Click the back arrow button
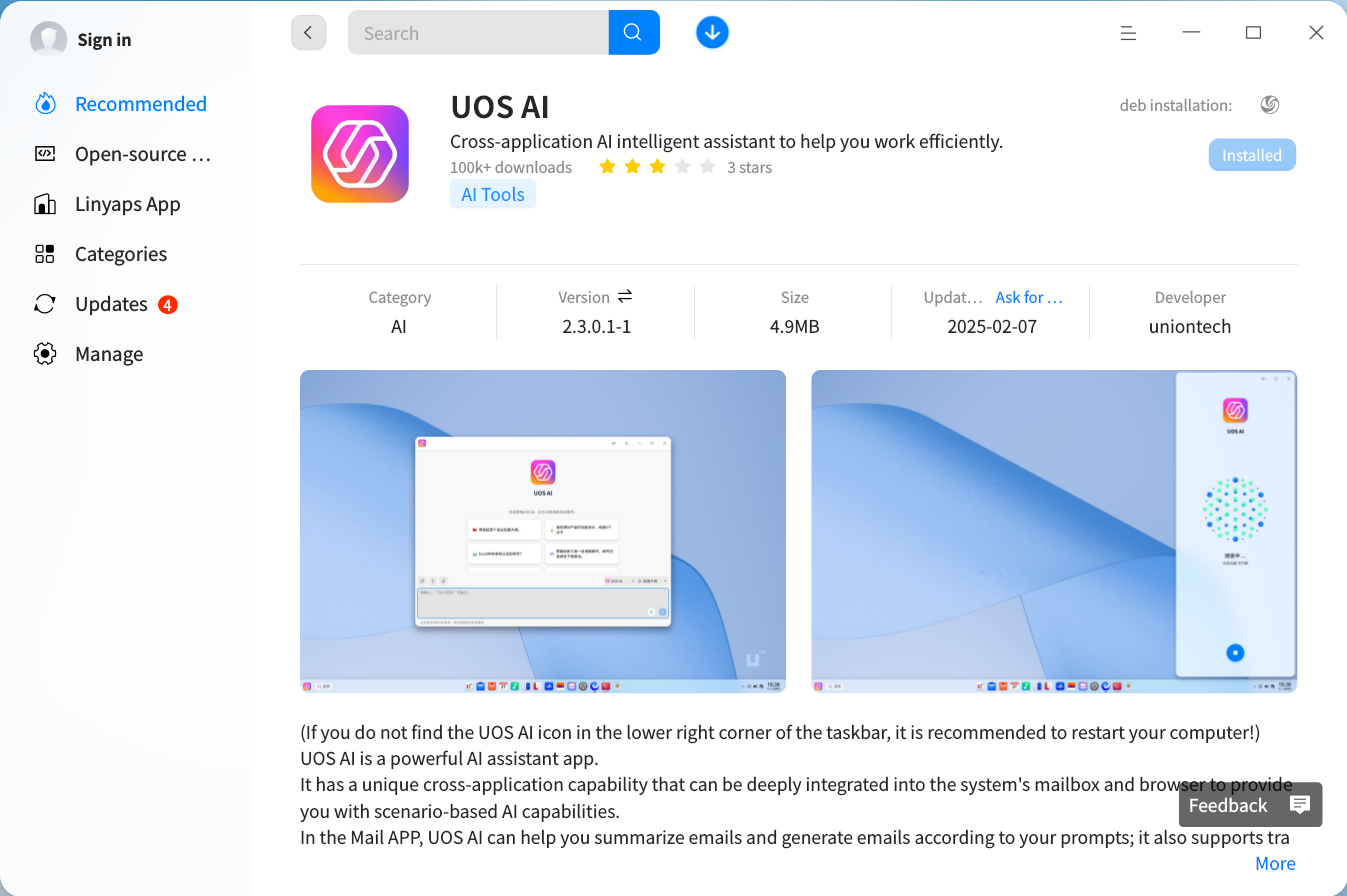Image resolution: width=1347 pixels, height=896 pixels. tap(308, 33)
